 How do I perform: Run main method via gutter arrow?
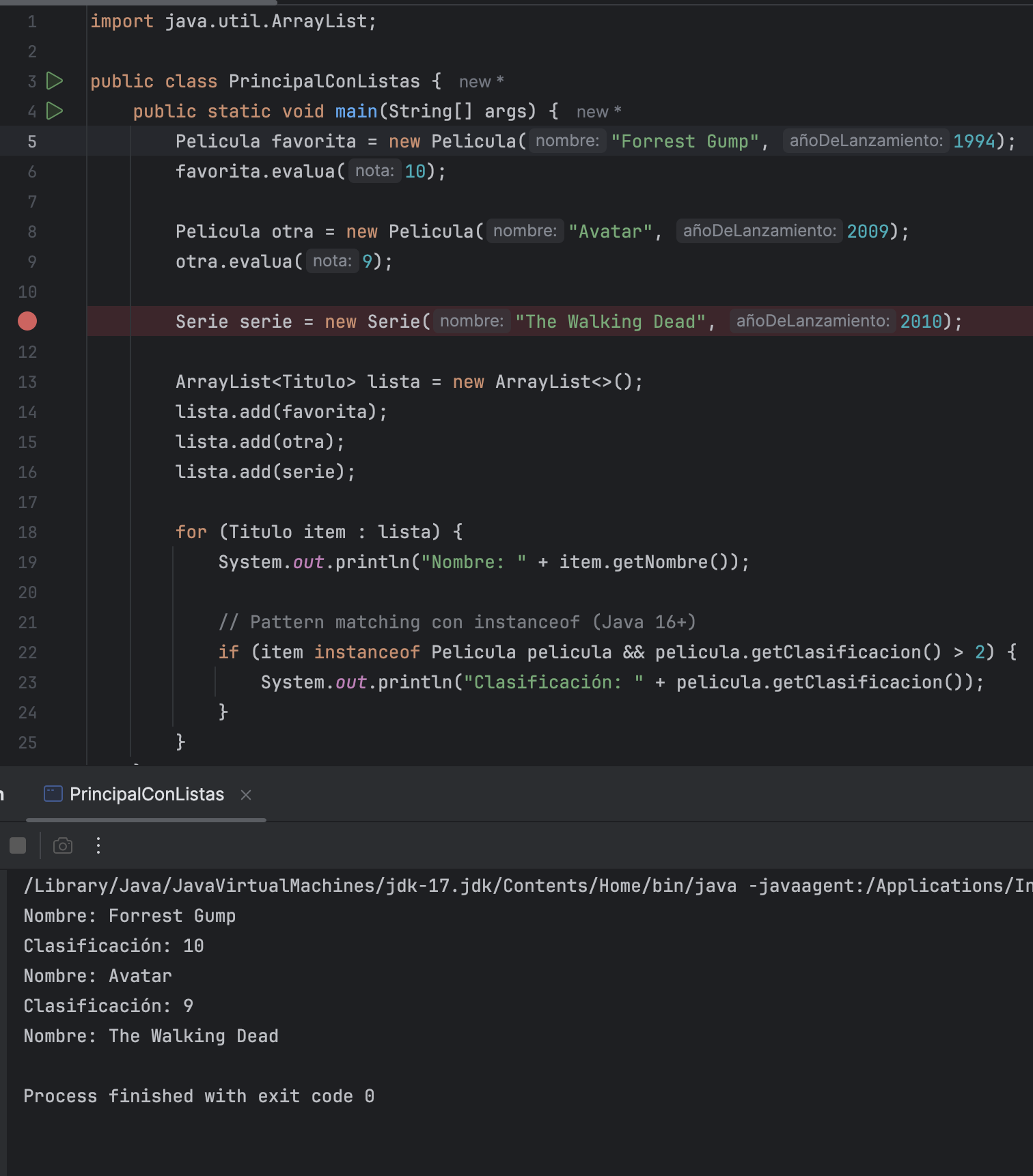click(x=55, y=111)
